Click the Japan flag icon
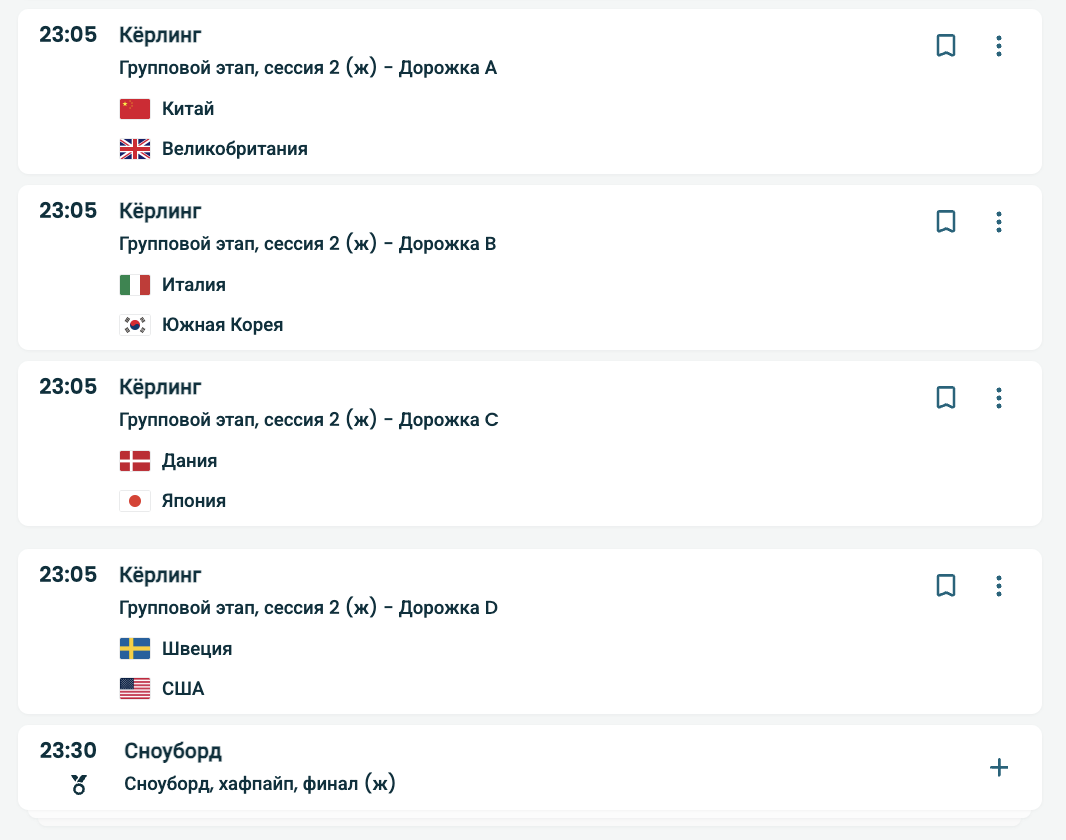 134,501
